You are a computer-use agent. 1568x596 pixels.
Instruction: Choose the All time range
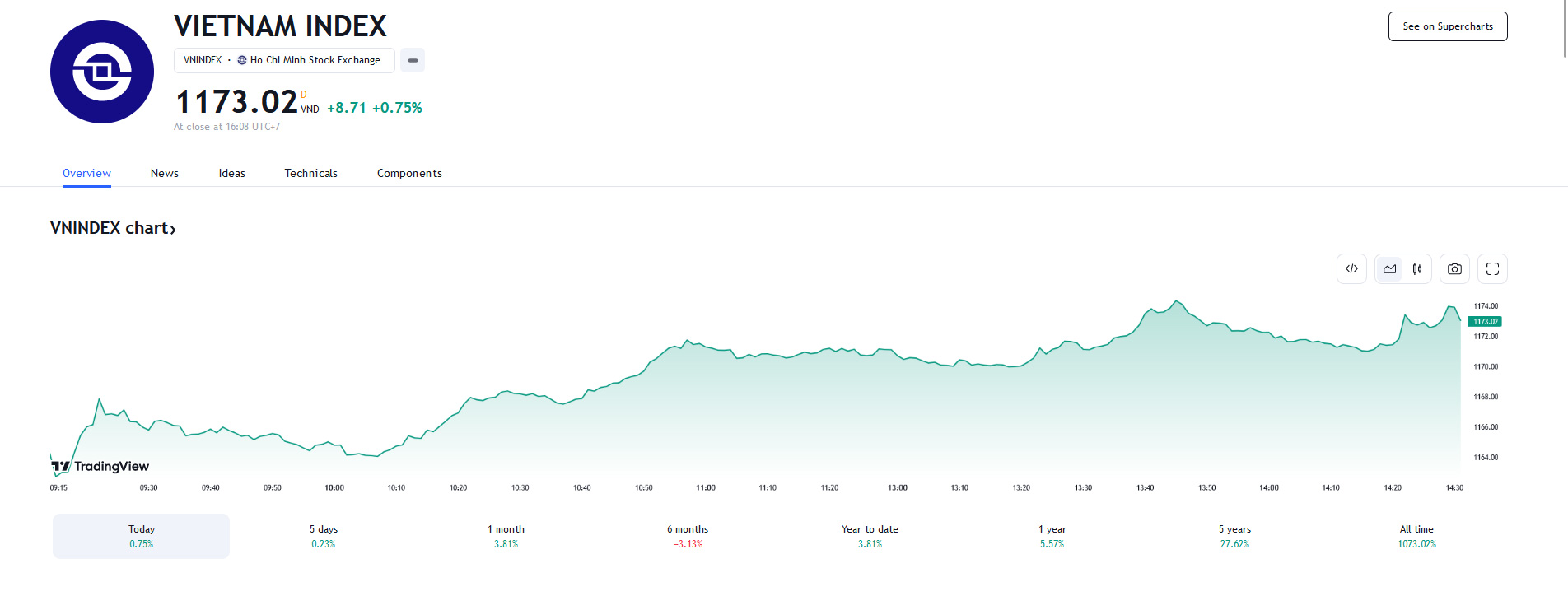[1416, 536]
